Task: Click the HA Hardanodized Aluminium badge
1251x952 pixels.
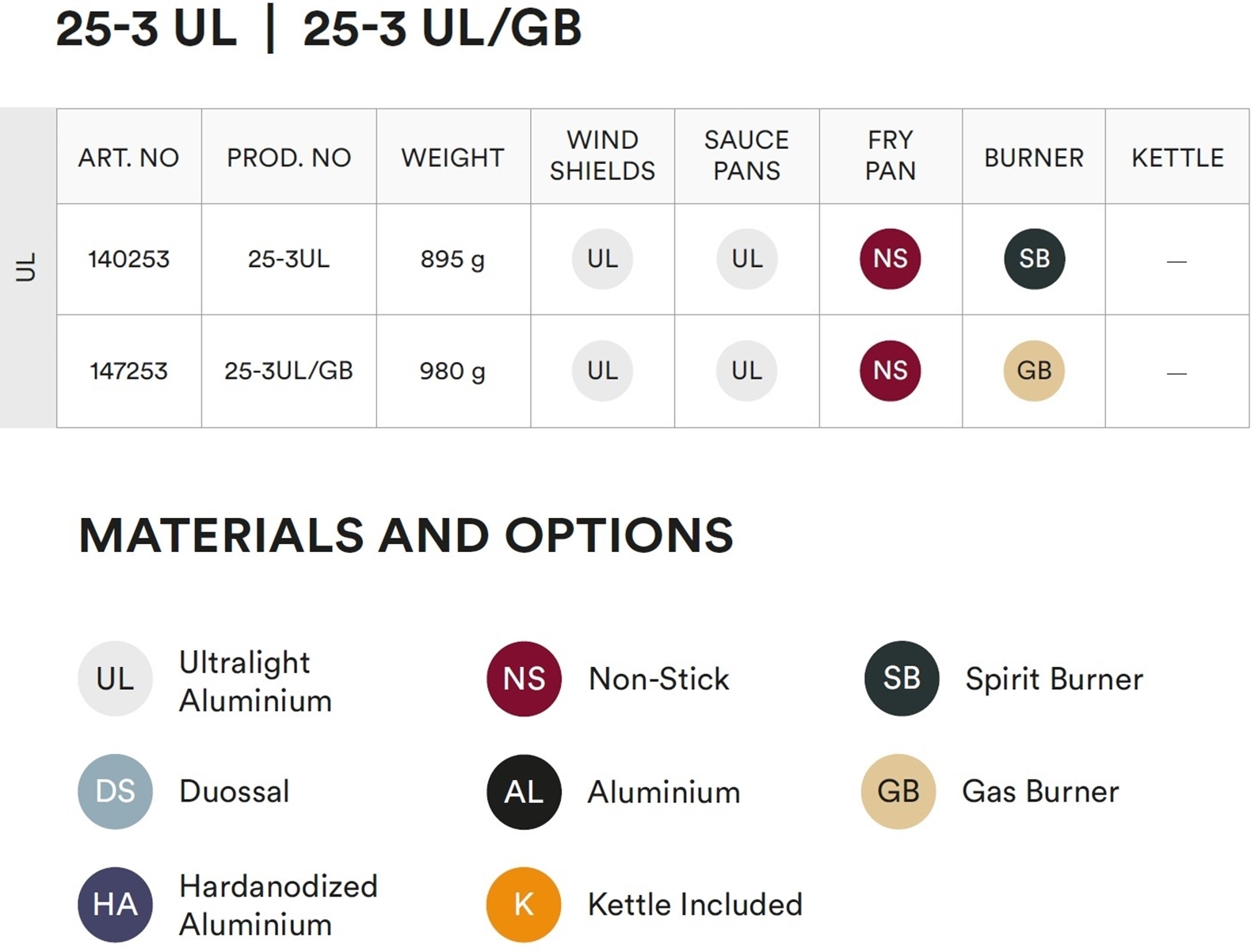Action: [x=115, y=904]
